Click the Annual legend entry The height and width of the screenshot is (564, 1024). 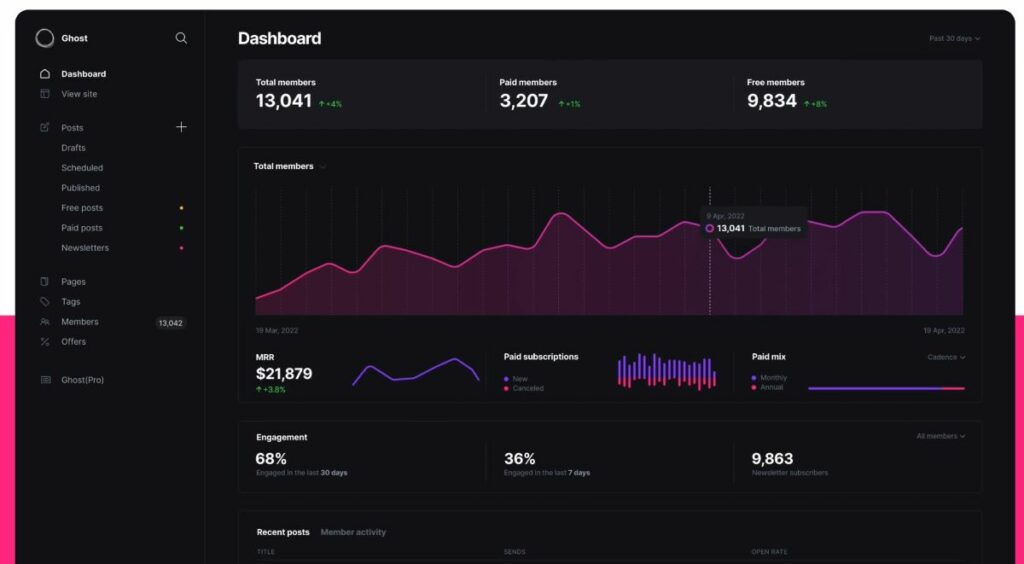pos(767,387)
